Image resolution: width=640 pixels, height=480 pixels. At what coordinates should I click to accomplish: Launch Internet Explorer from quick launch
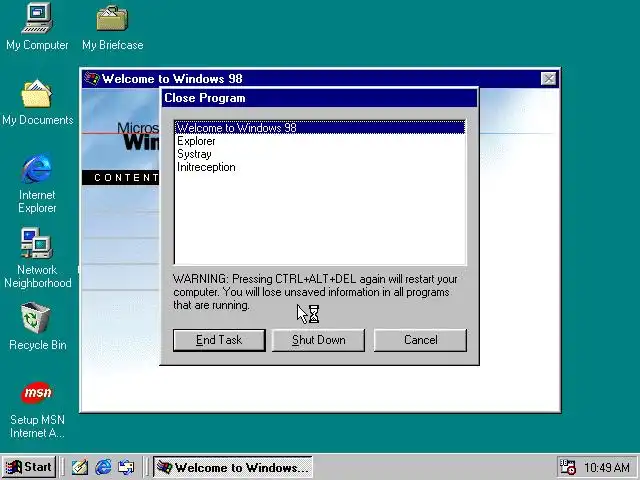(x=103, y=467)
